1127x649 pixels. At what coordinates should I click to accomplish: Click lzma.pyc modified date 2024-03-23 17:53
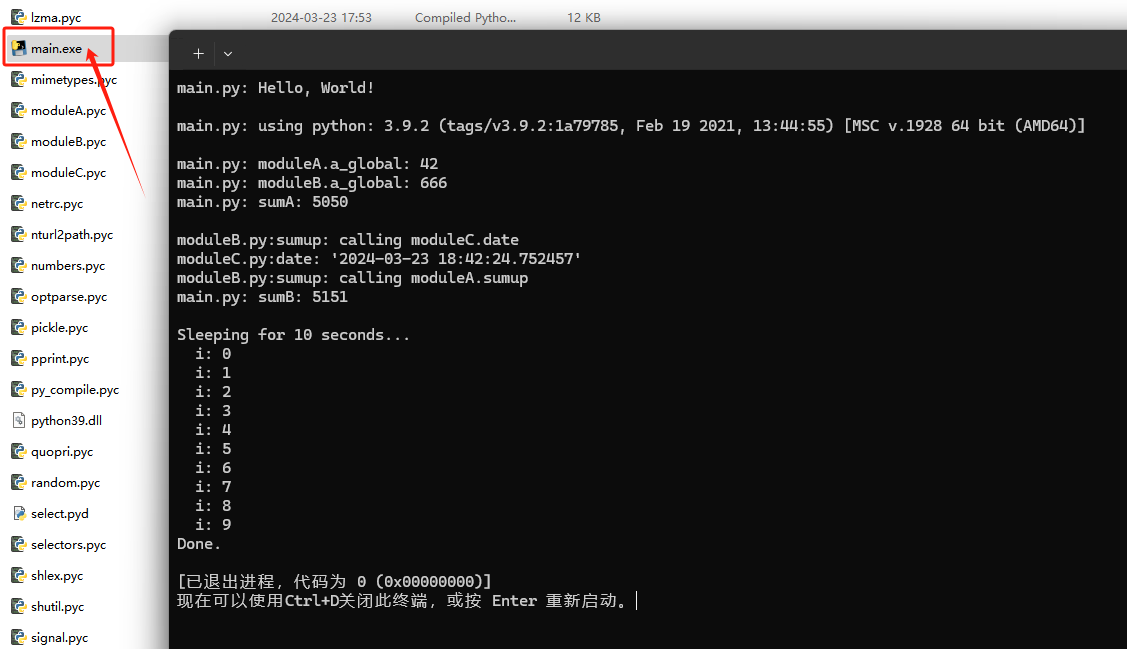pyautogui.click(x=321, y=17)
